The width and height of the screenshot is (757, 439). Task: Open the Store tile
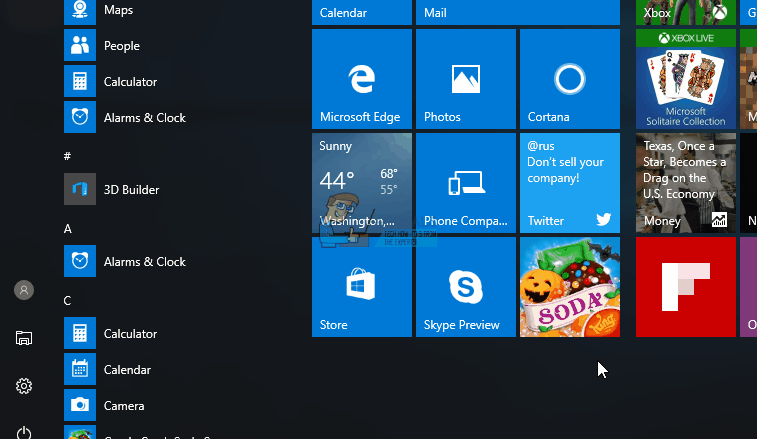pyautogui.click(x=361, y=287)
